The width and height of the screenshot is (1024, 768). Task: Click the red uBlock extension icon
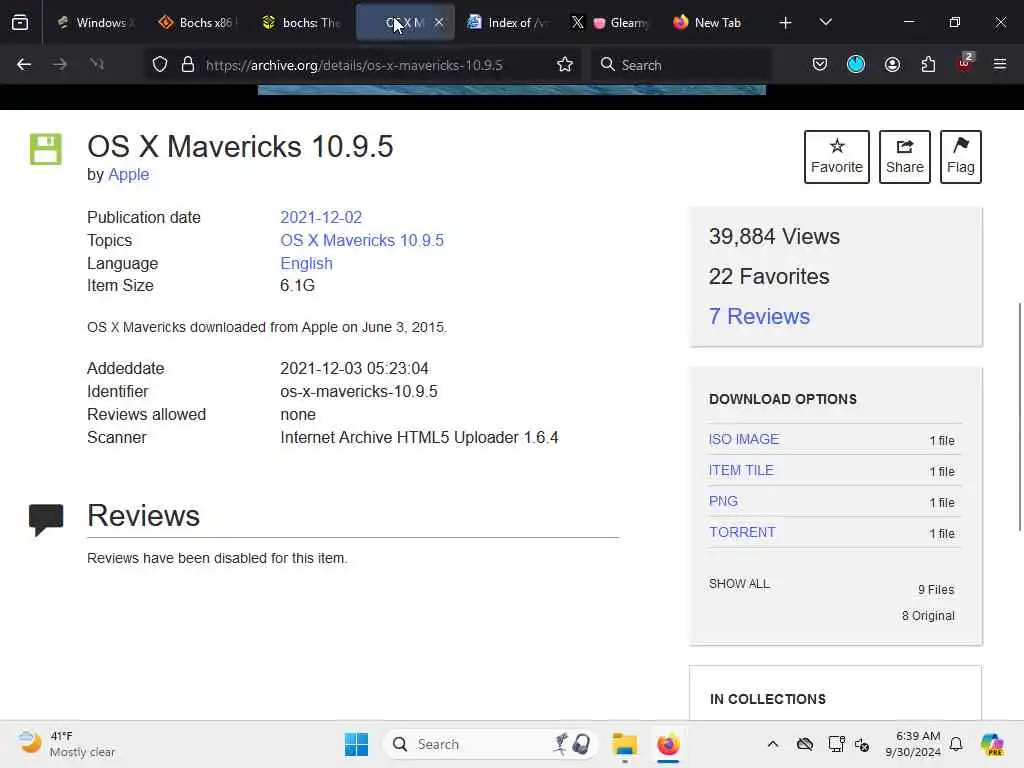tap(965, 63)
